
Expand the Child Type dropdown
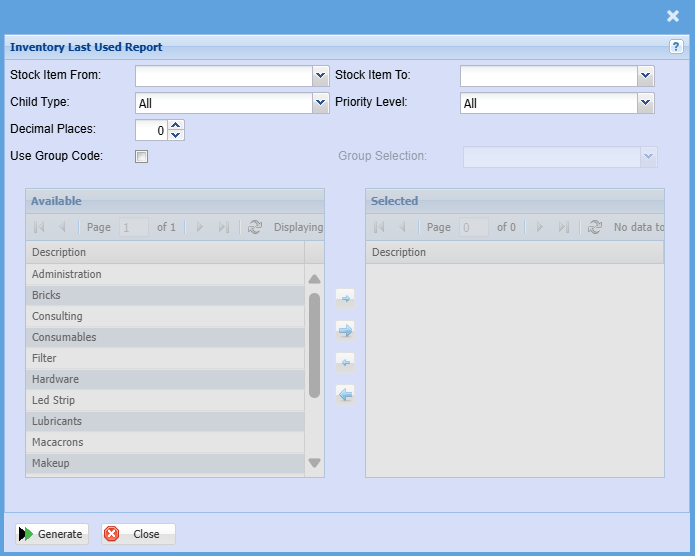coord(320,102)
